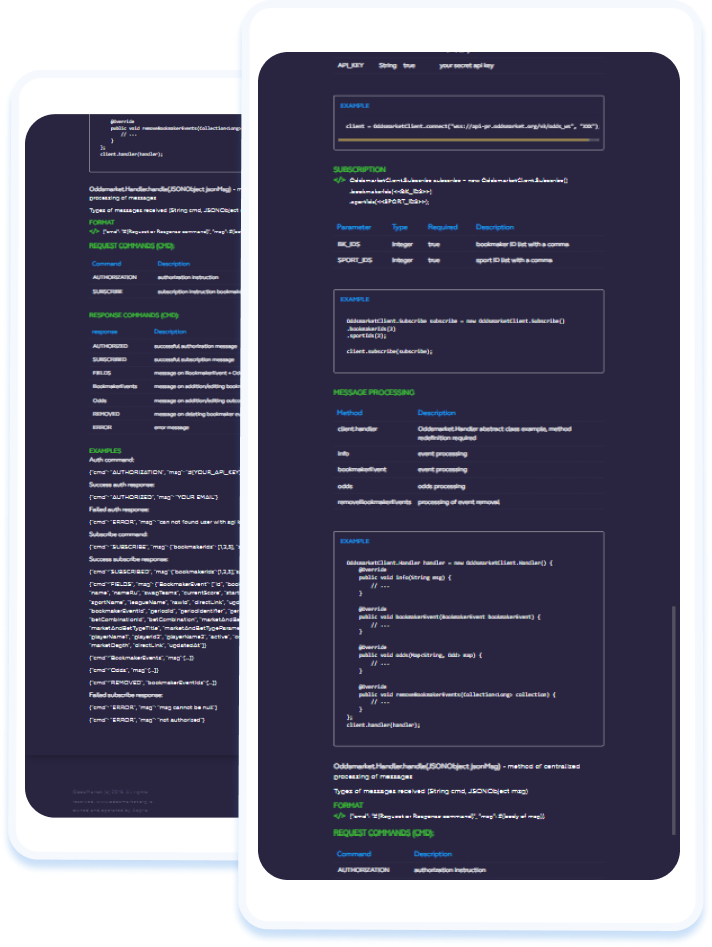Image resolution: width=712 pixels, height=947 pixels.
Task: Click the client.handler(handler); line in front tablet
Action: coord(383,725)
